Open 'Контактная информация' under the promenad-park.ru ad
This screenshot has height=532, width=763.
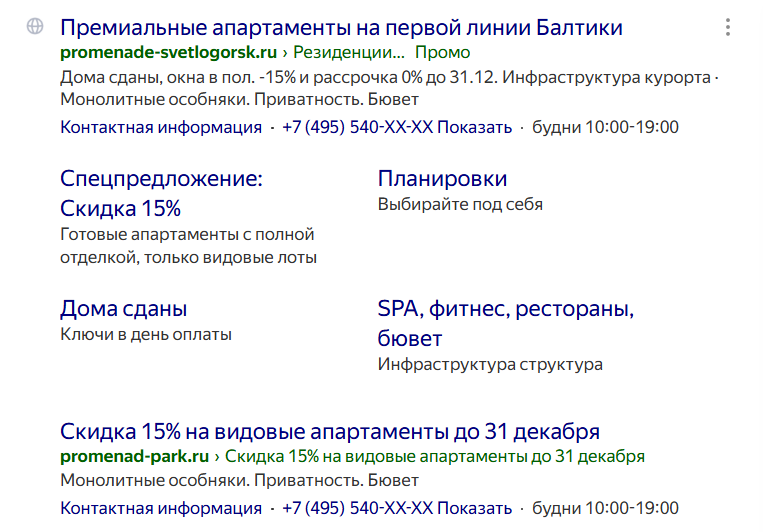[x=160, y=508]
